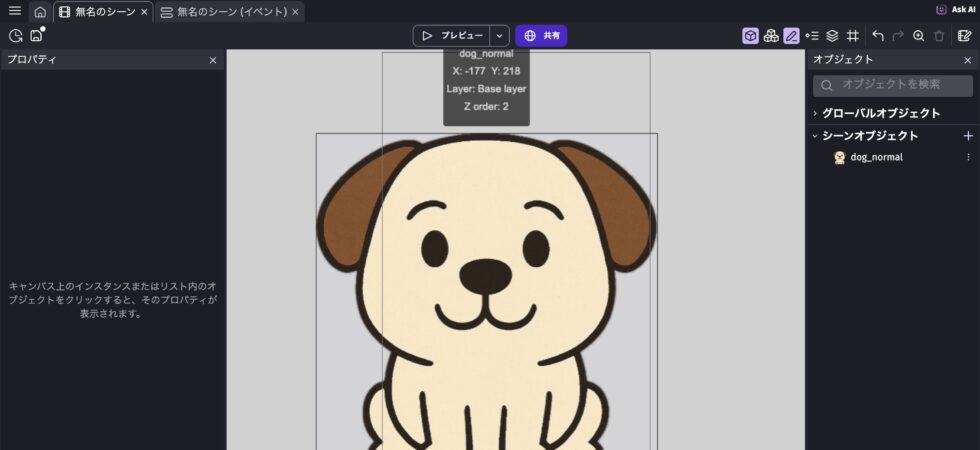The height and width of the screenshot is (450, 980).
Task: Toggle the properties panel pencil icon
Action: [x=791, y=36]
